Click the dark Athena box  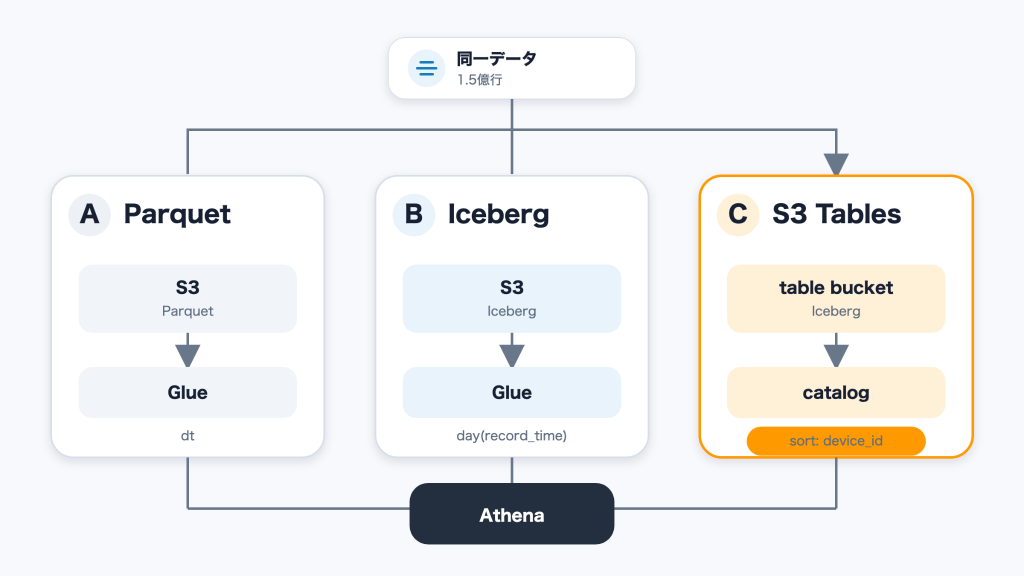pyautogui.click(x=512, y=514)
